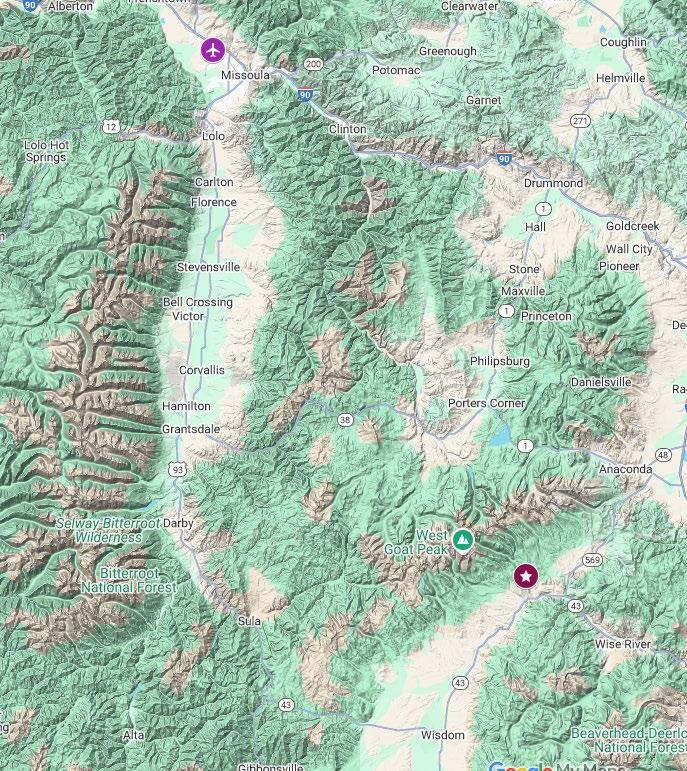Click the Selway-Bitterroot Wilderness label

108,530
